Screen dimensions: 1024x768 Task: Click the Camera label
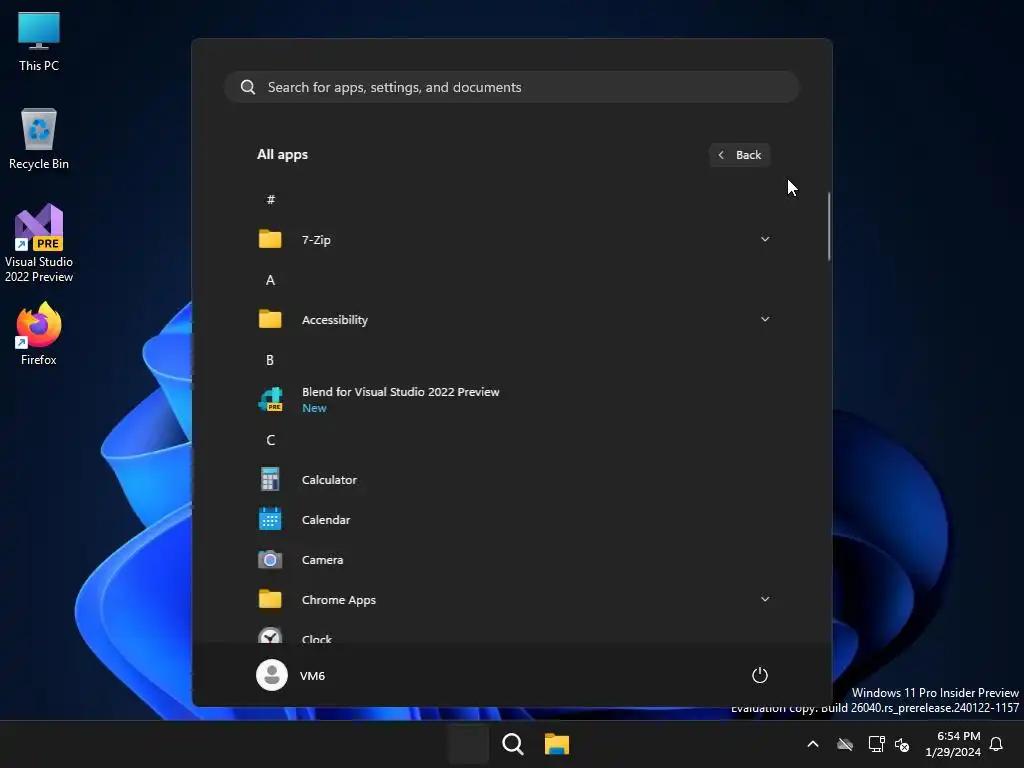[322, 560]
